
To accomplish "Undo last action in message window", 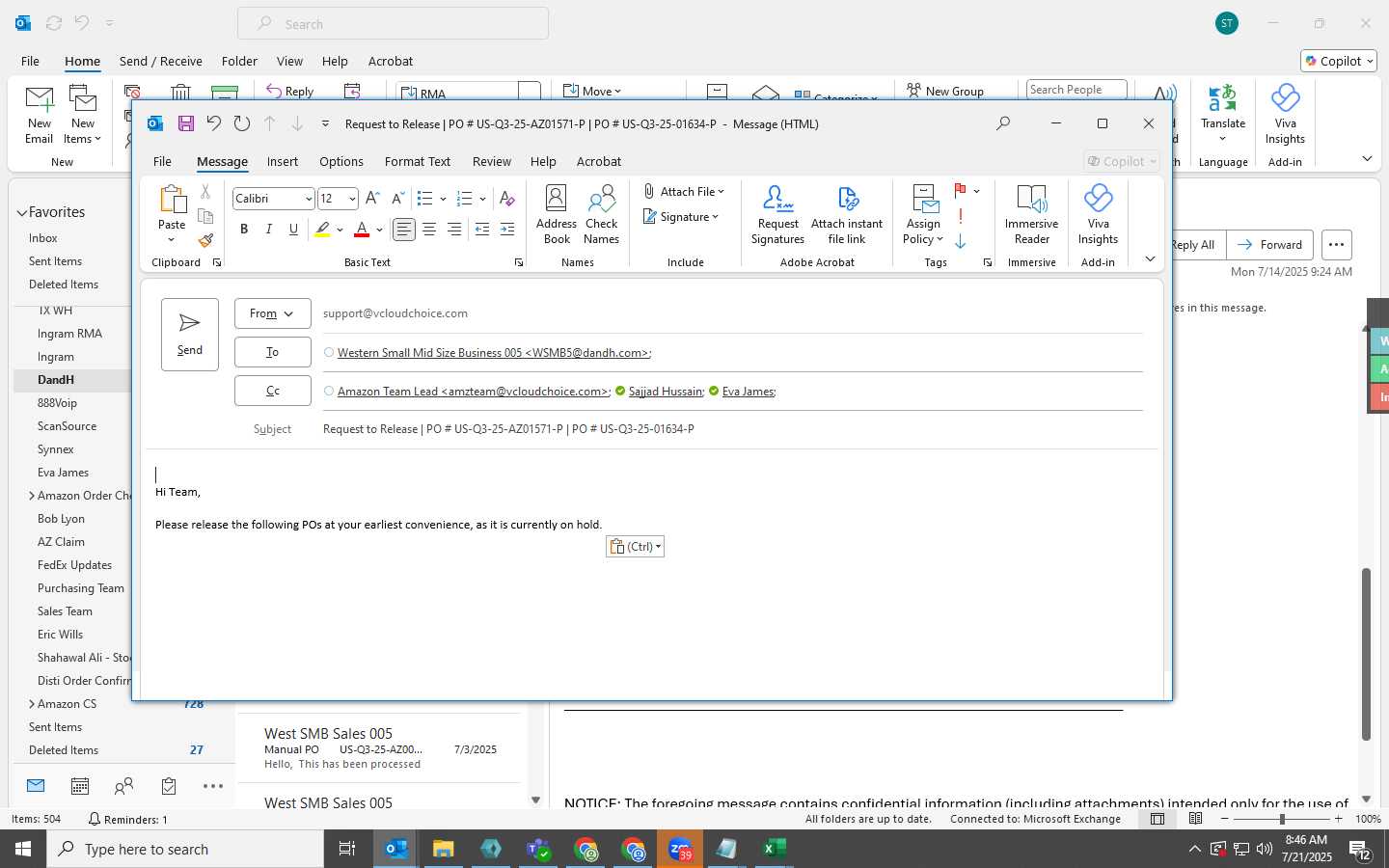I will coord(214,123).
